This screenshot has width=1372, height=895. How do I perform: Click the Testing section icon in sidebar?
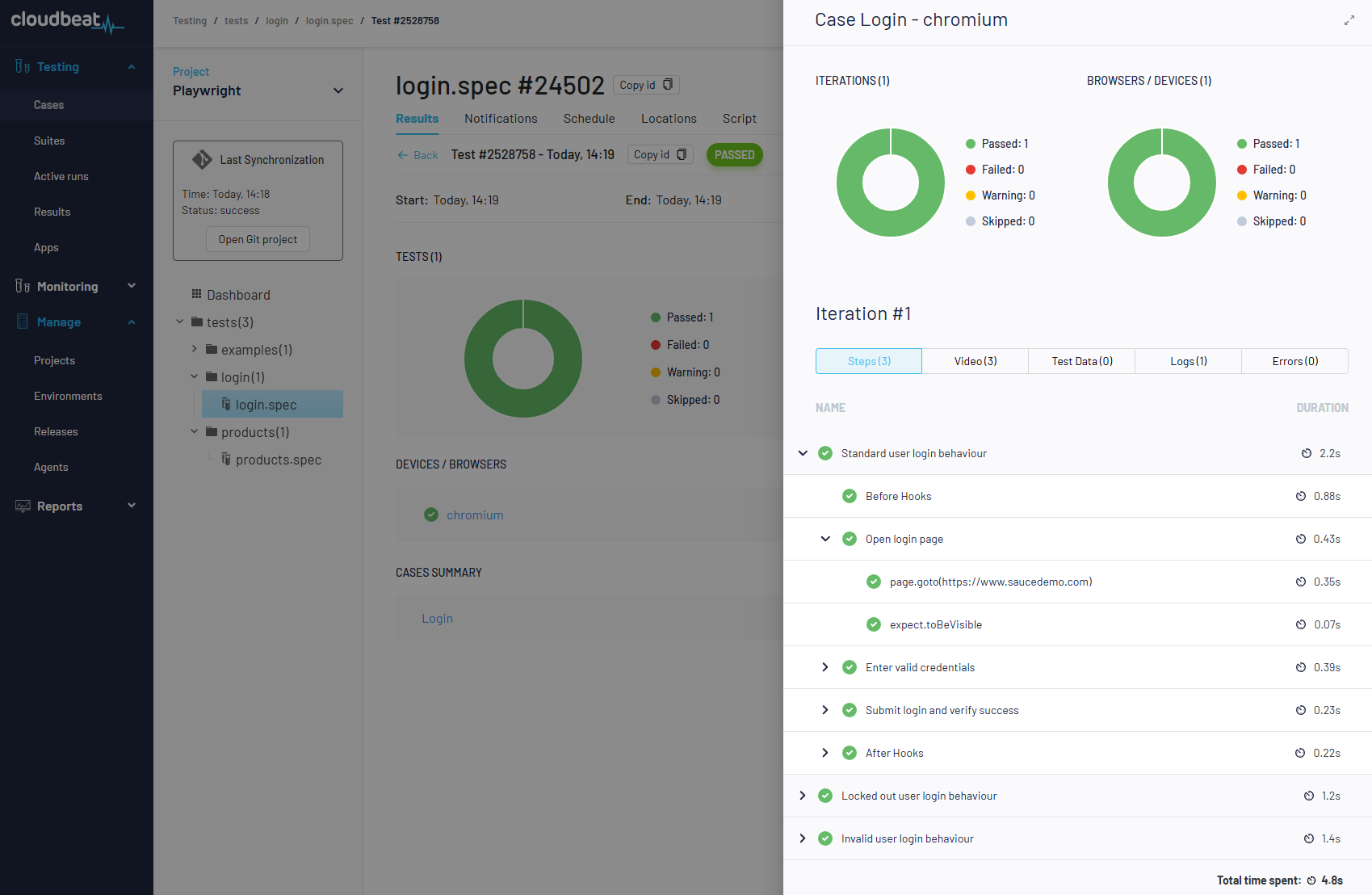point(23,66)
